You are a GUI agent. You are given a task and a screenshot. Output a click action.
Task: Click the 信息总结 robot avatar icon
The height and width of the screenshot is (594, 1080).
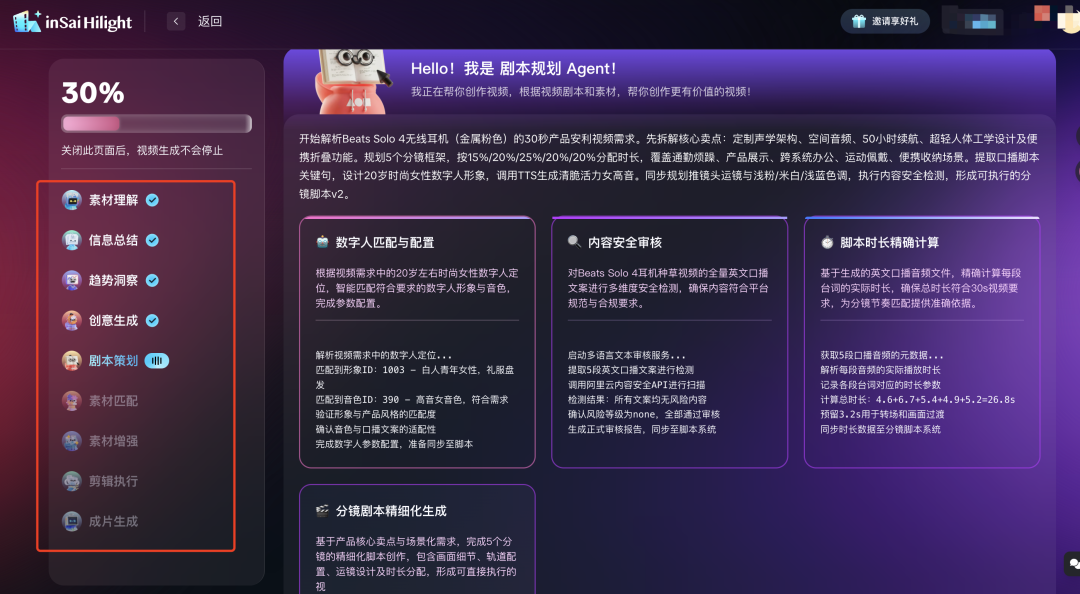pyautogui.click(x=71, y=240)
